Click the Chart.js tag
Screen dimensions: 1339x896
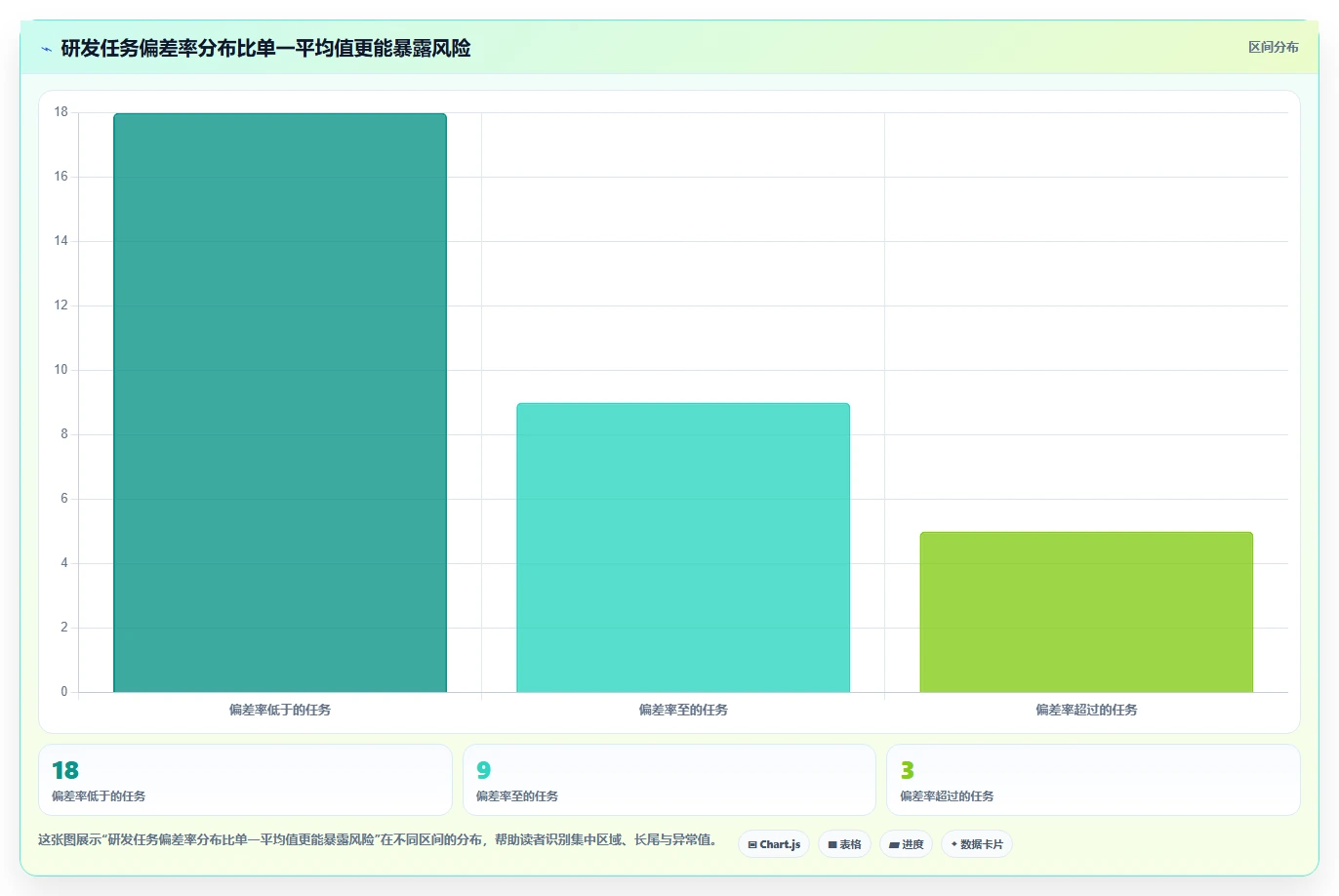(774, 844)
